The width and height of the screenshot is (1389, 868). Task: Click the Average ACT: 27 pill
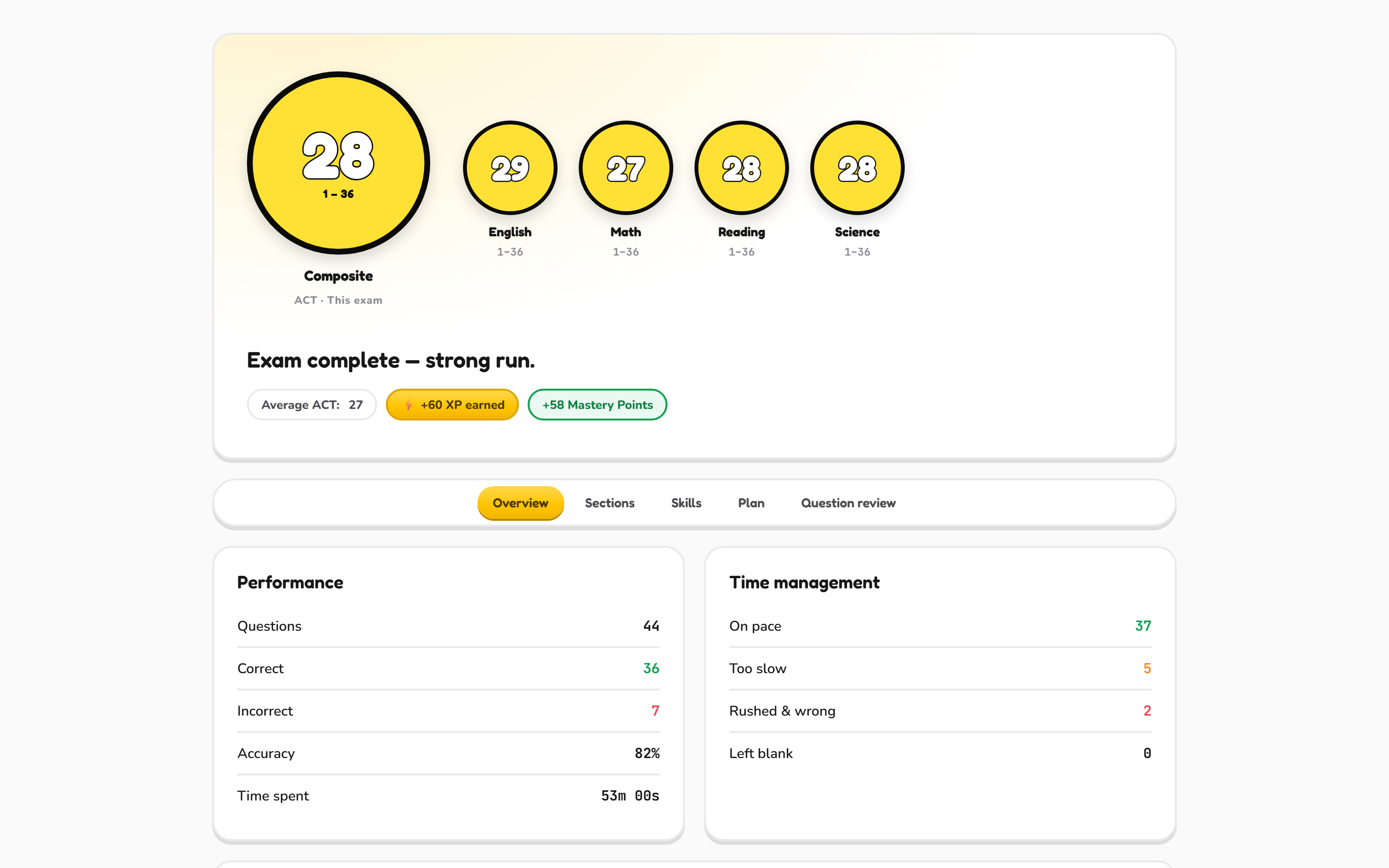click(312, 405)
